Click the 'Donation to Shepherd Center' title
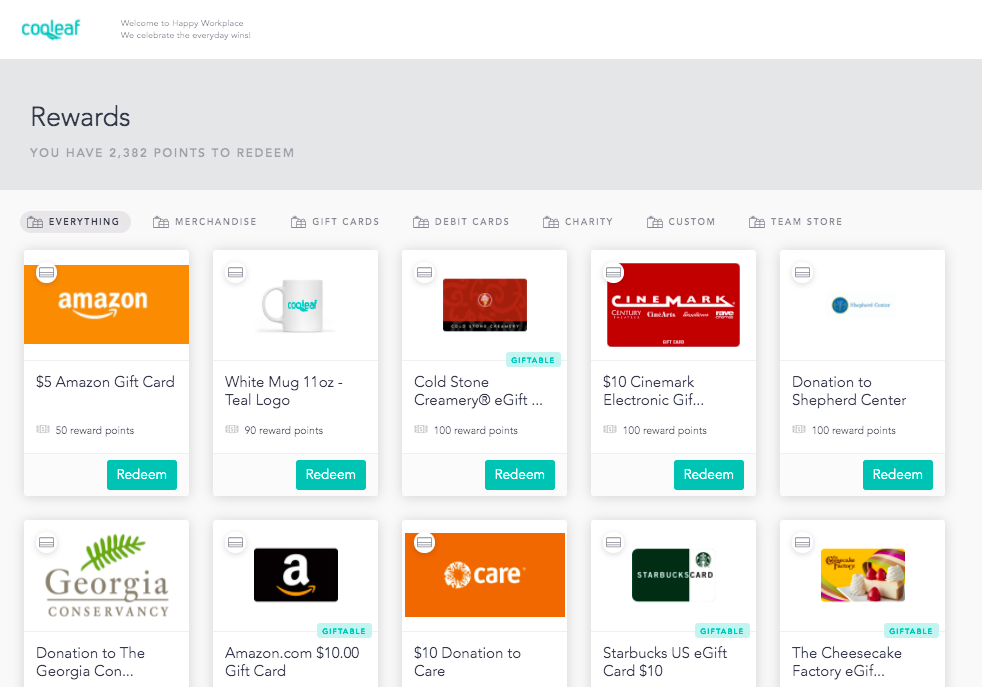Viewport: 982px width, 687px height. click(x=849, y=391)
